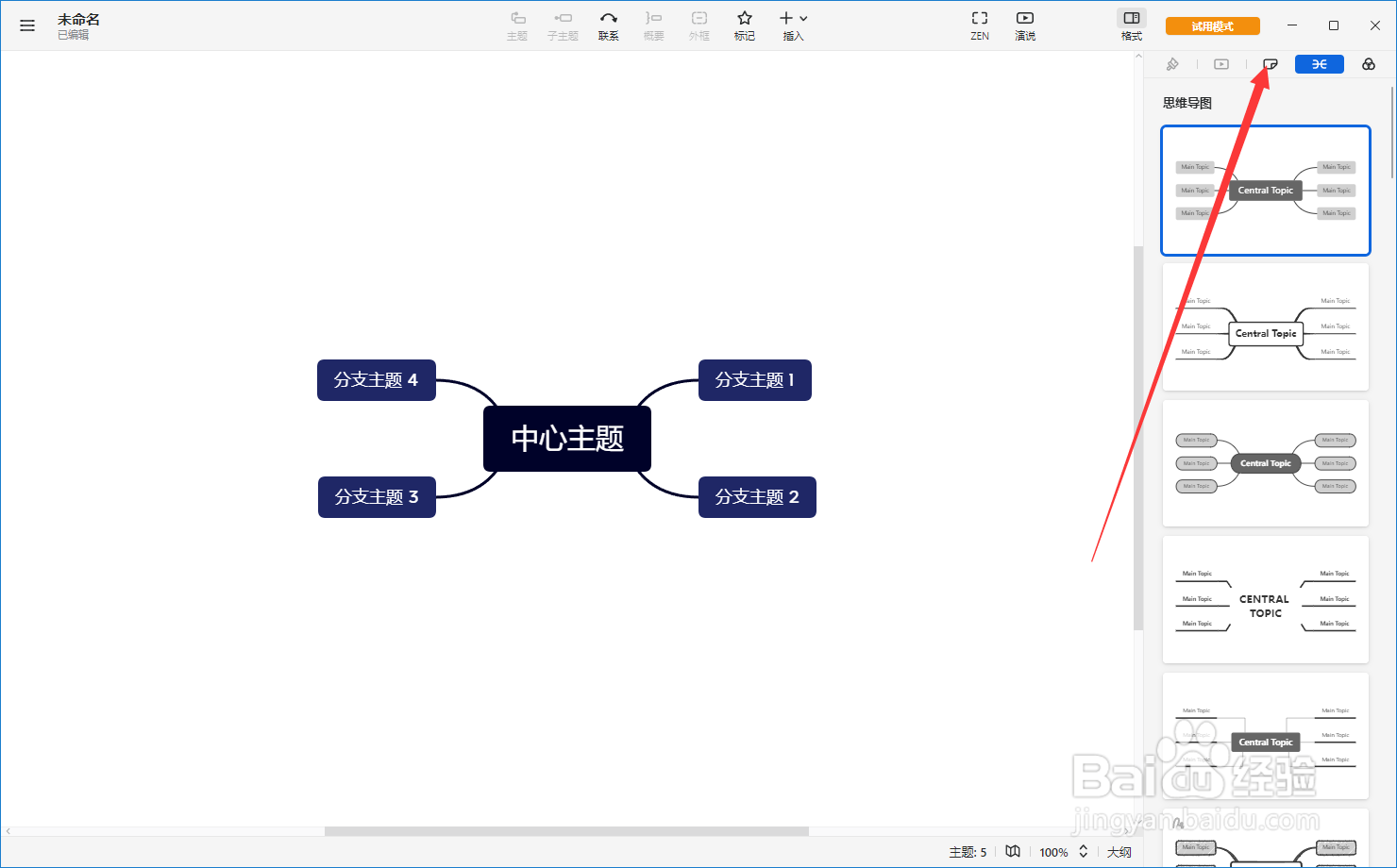Switch to the skeleton structure tab
This screenshot has width=1397, height=868.
pos(1320,64)
